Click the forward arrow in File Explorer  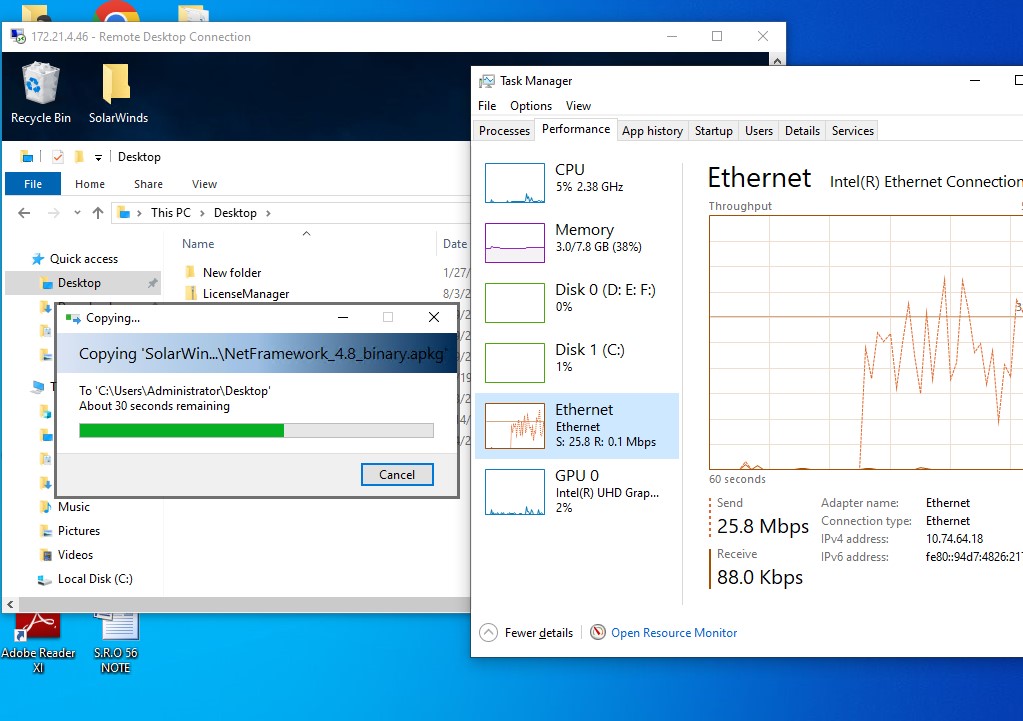[x=53, y=213]
